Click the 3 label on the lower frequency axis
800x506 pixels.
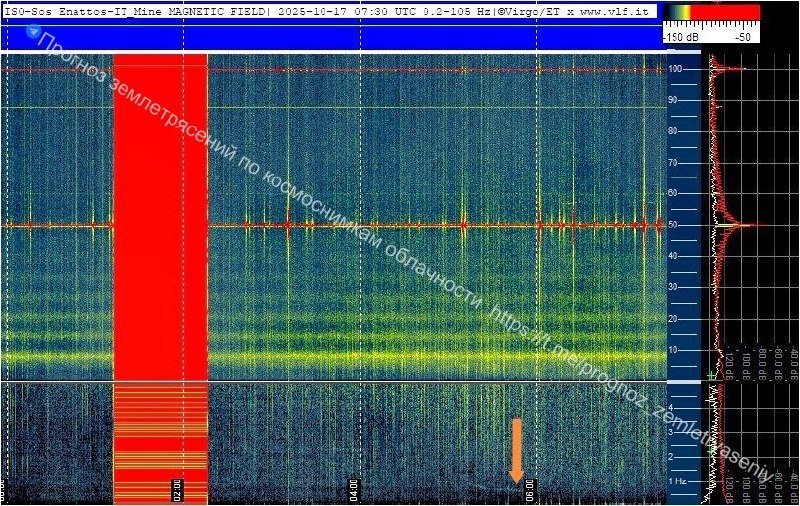[671, 432]
